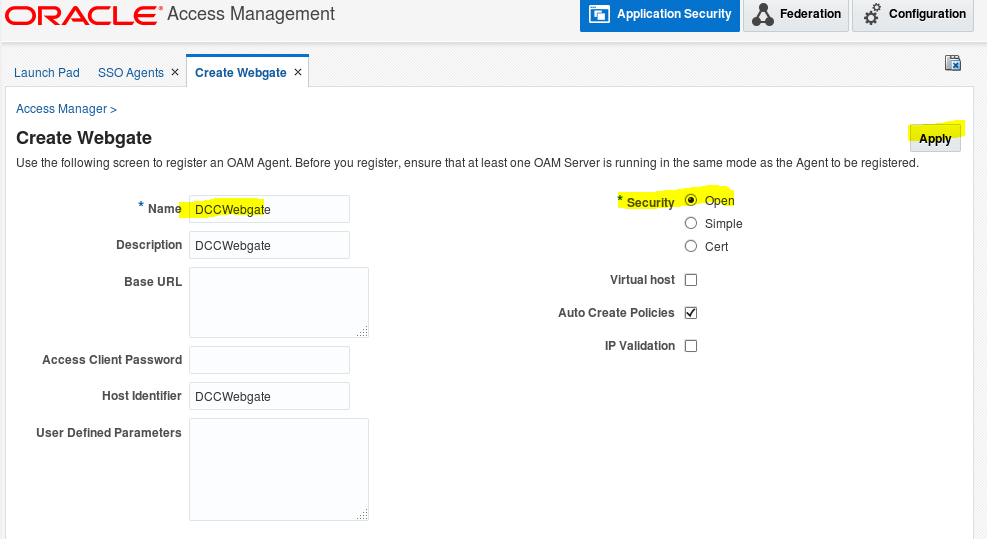This screenshot has width=987, height=539.
Task: Click the Federation nodes icon
Action: pyautogui.click(x=762, y=14)
